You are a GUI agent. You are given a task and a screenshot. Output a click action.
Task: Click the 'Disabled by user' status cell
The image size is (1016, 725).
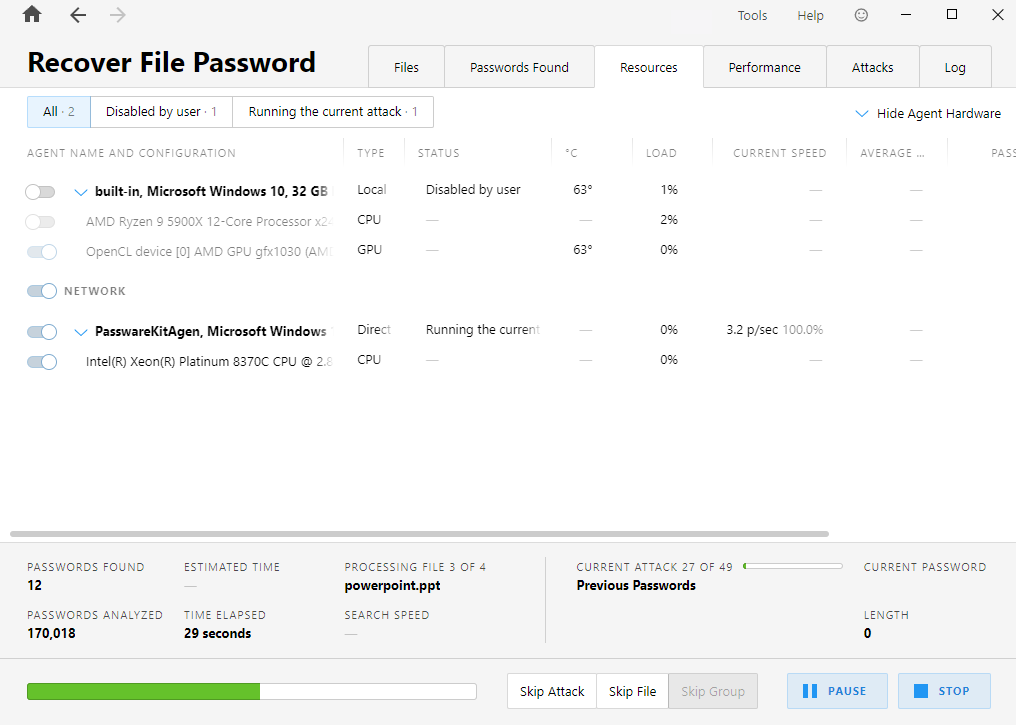[473, 190]
